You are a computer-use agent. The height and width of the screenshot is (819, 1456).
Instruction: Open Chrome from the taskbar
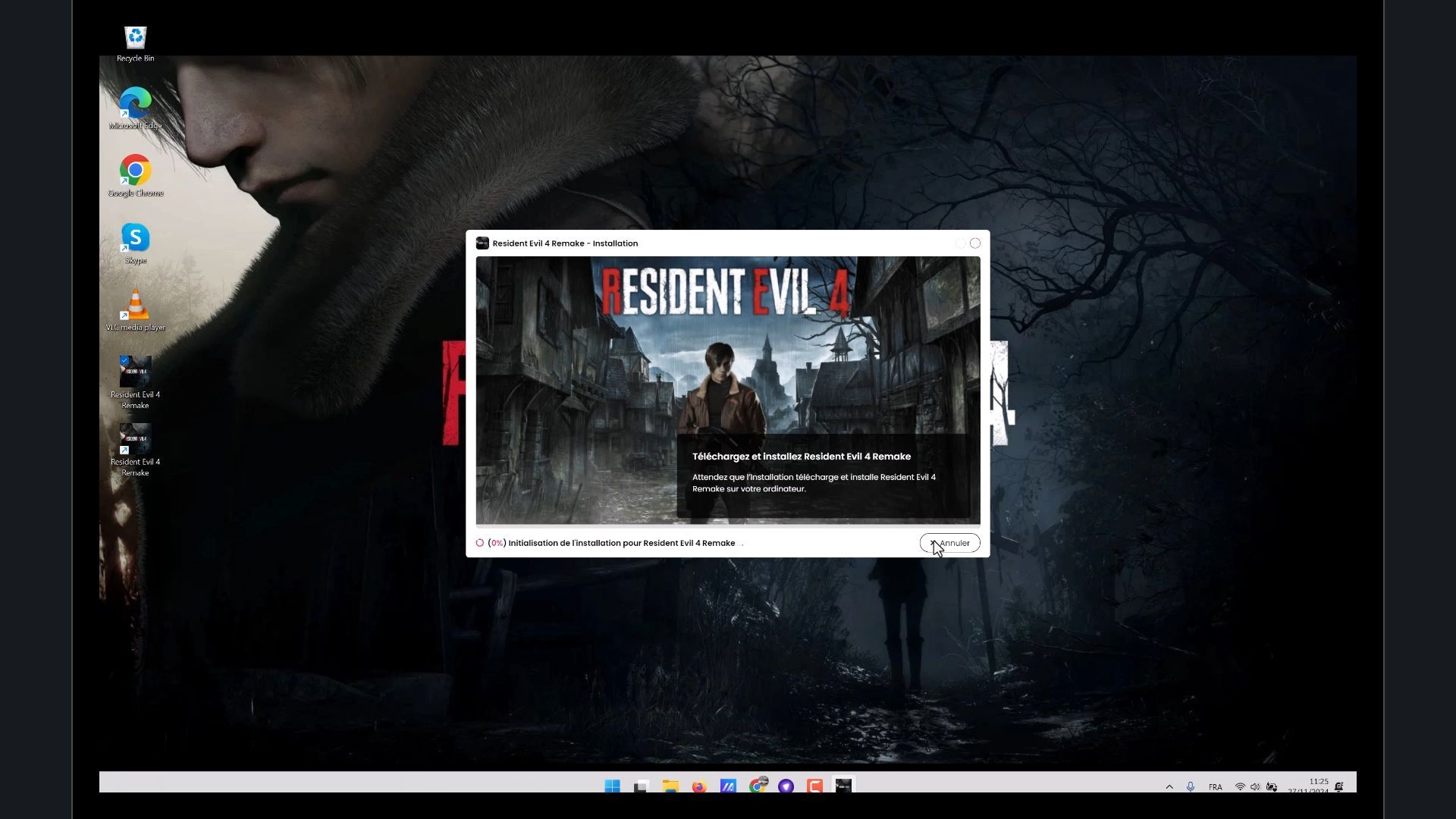[757, 786]
